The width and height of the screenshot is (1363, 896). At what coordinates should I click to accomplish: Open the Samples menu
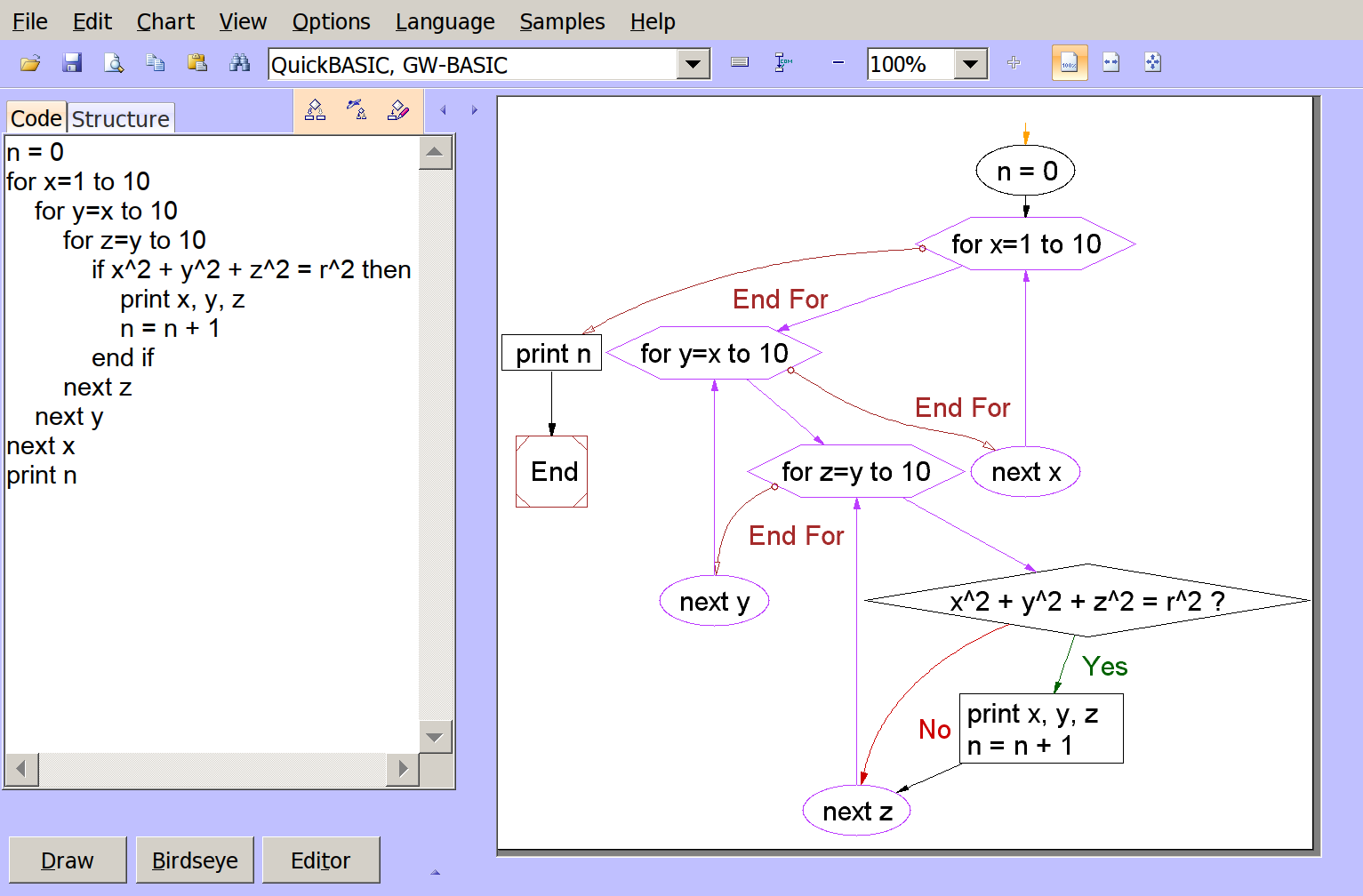[562, 21]
